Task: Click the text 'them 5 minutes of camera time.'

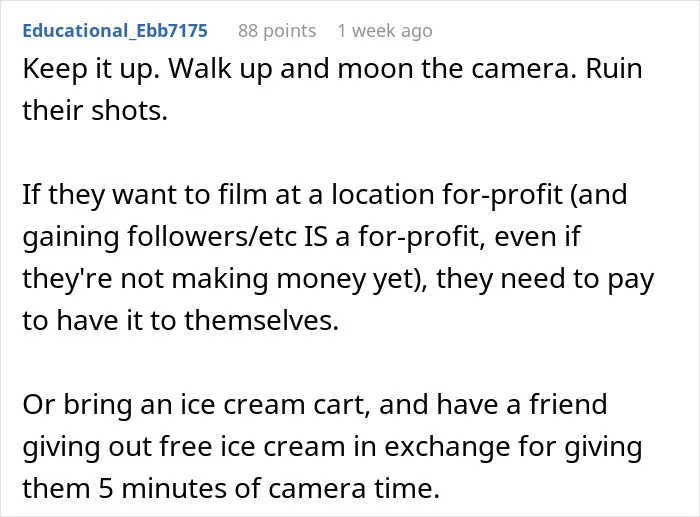Action: click(x=231, y=488)
